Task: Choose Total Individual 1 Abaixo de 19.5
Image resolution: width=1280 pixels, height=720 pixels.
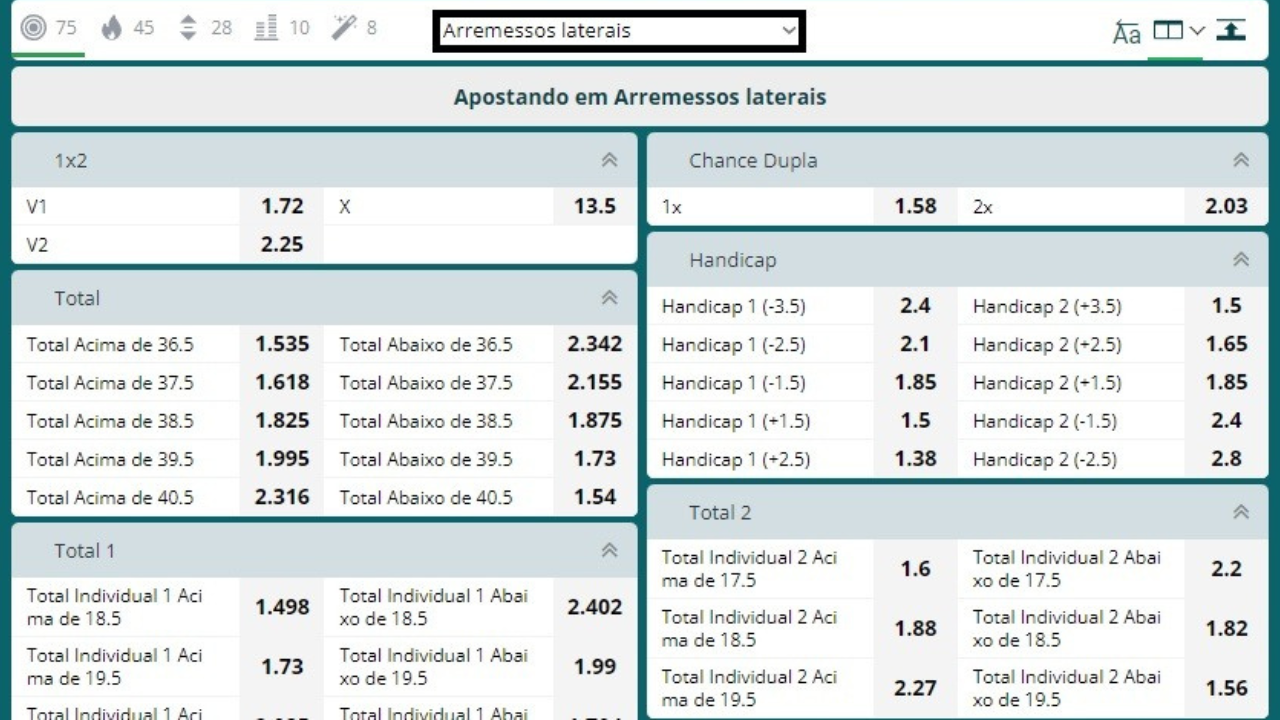Action: click(x=595, y=666)
